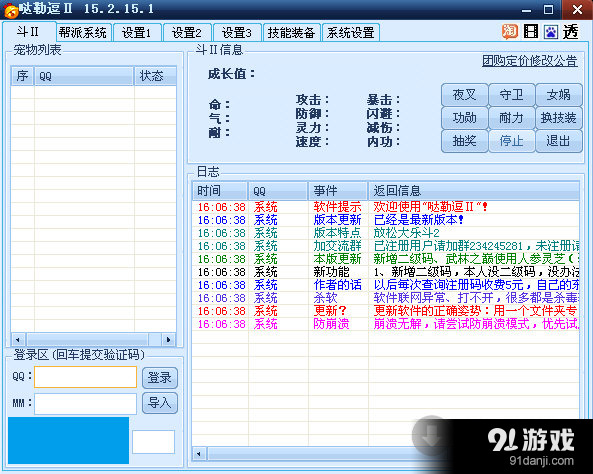Select the 作者的话 log row
This screenshot has height=474, width=593.
[386, 285]
